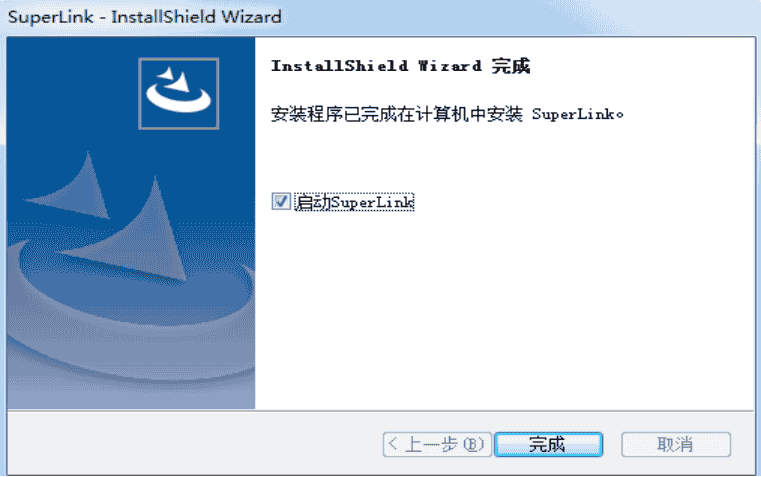Screen dimensions: 761x477
Task: Click the empty white area below the checkbox
Action: (505, 311)
